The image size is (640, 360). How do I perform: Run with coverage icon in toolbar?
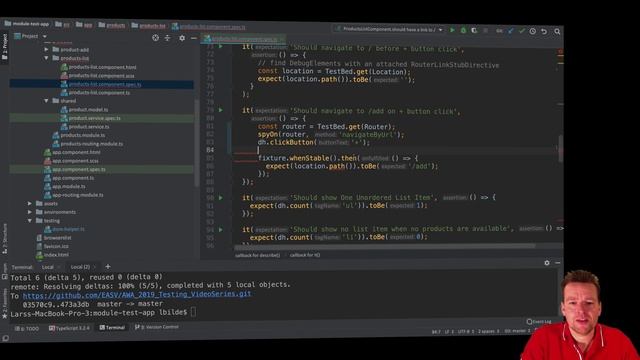coord(474,31)
